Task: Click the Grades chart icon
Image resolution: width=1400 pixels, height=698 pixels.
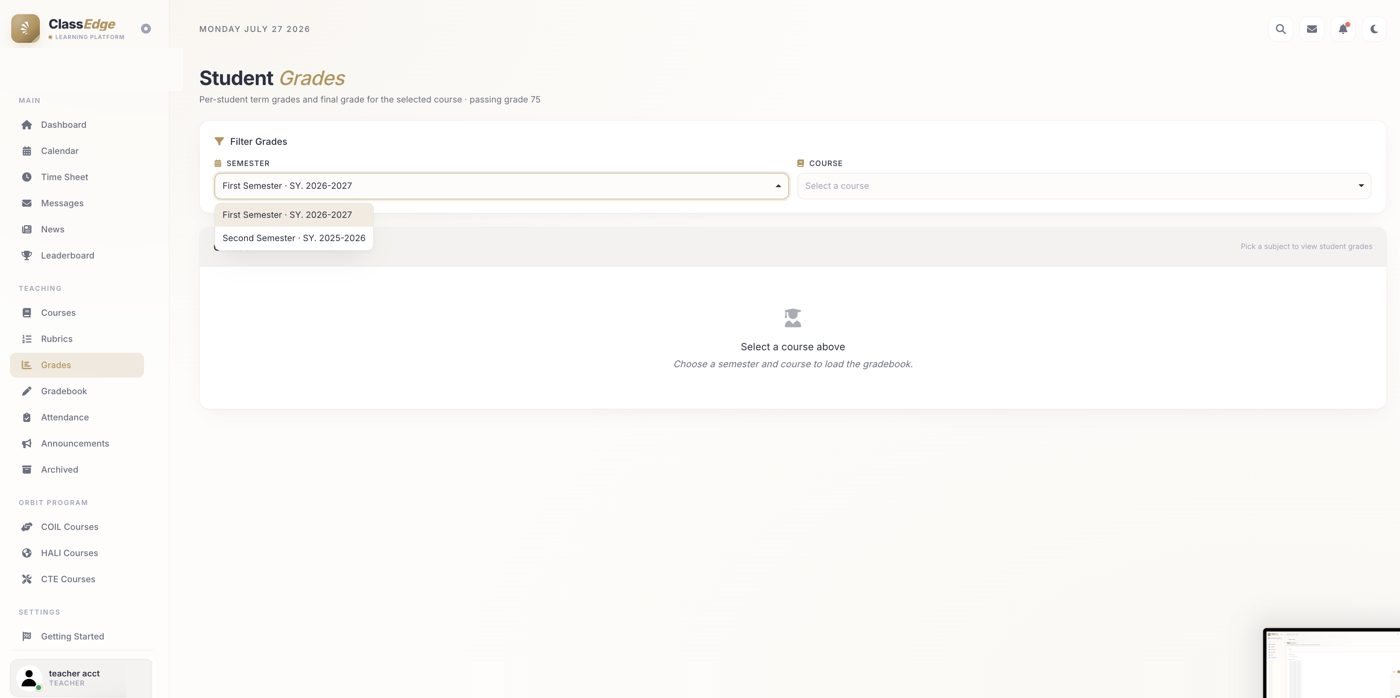Action: [27, 365]
